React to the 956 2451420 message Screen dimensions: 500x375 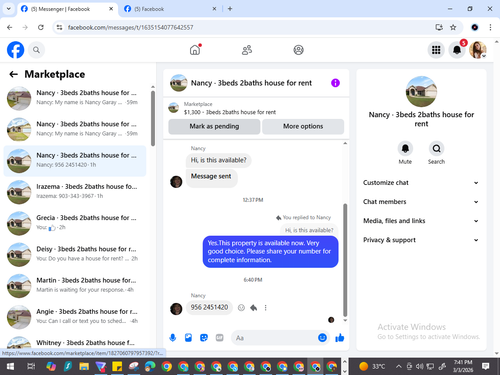(241, 308)
